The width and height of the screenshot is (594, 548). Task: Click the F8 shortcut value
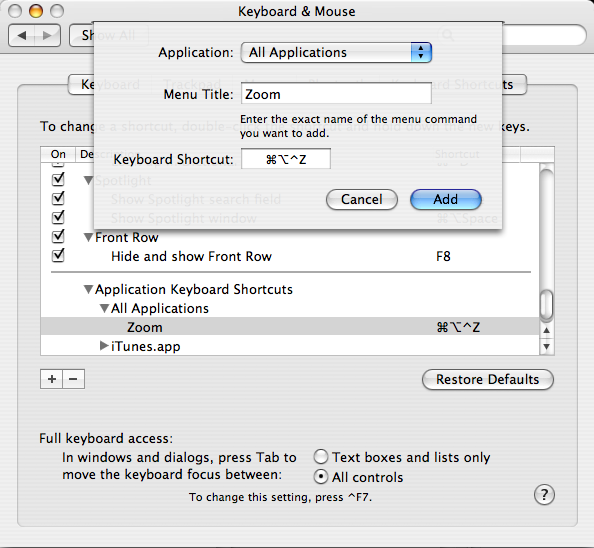(x=443, y=256)
